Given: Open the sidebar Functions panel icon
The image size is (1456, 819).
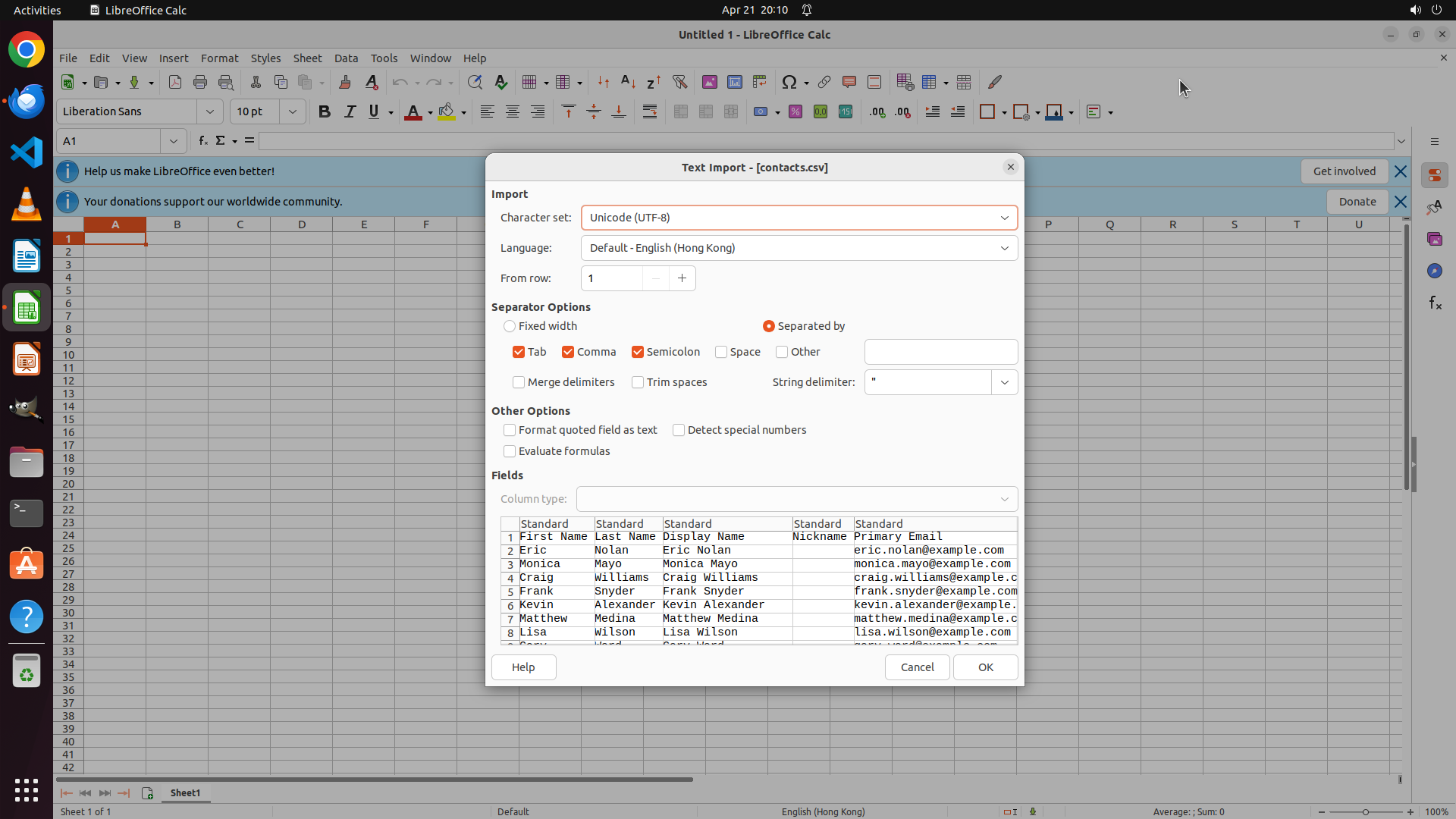Looking at the screenshot, I should tap(1435, 303).
